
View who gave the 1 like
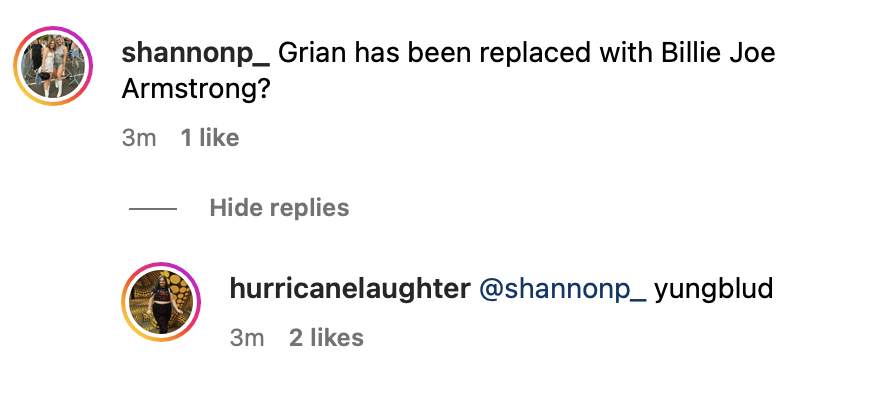pyautogui.click(x=210, y=138)
